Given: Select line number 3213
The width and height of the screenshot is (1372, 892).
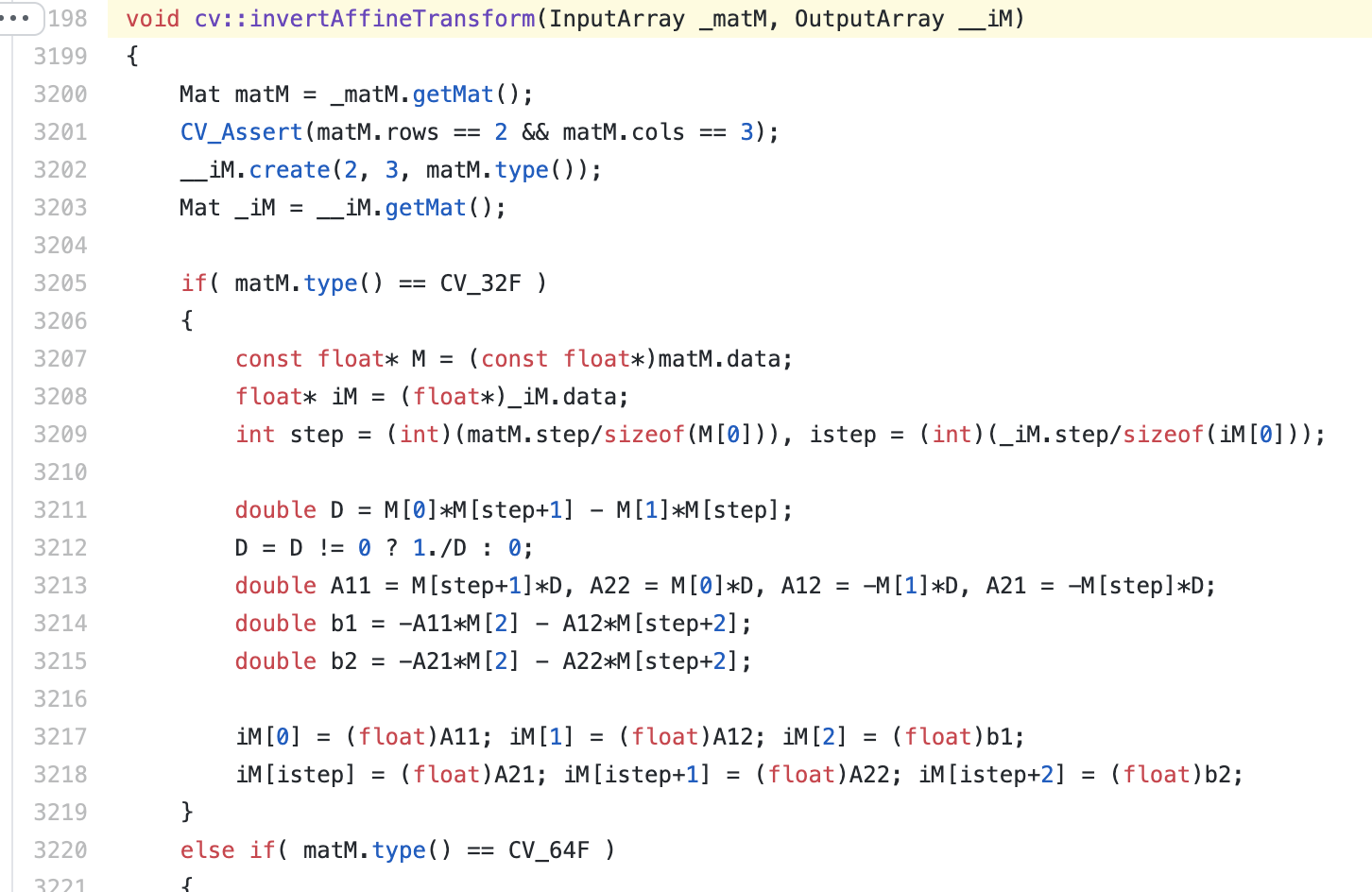Looking at the screenshot, I should (60, 585).
